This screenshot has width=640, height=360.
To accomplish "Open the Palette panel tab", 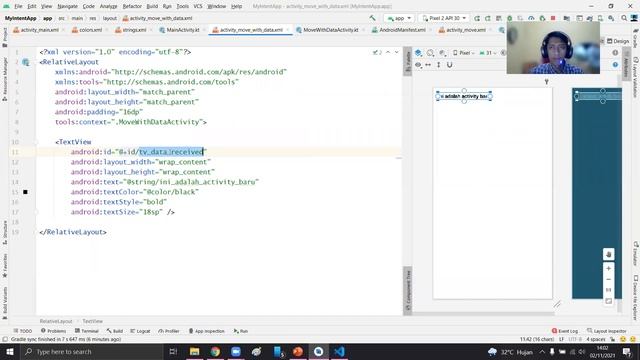I will click(408, 61).
